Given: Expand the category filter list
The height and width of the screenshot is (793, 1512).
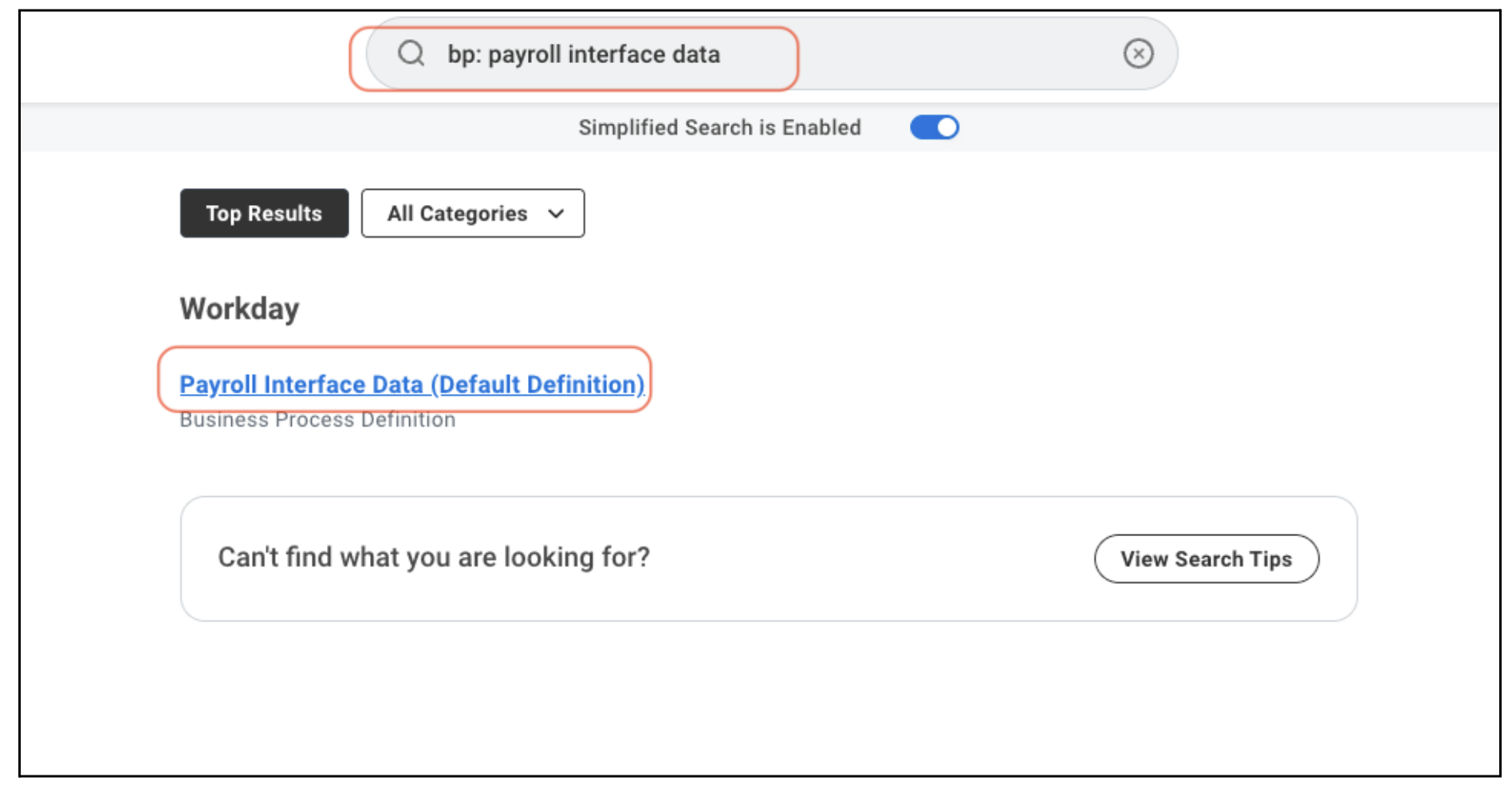Looking at the screenshot, I should 473,213.
